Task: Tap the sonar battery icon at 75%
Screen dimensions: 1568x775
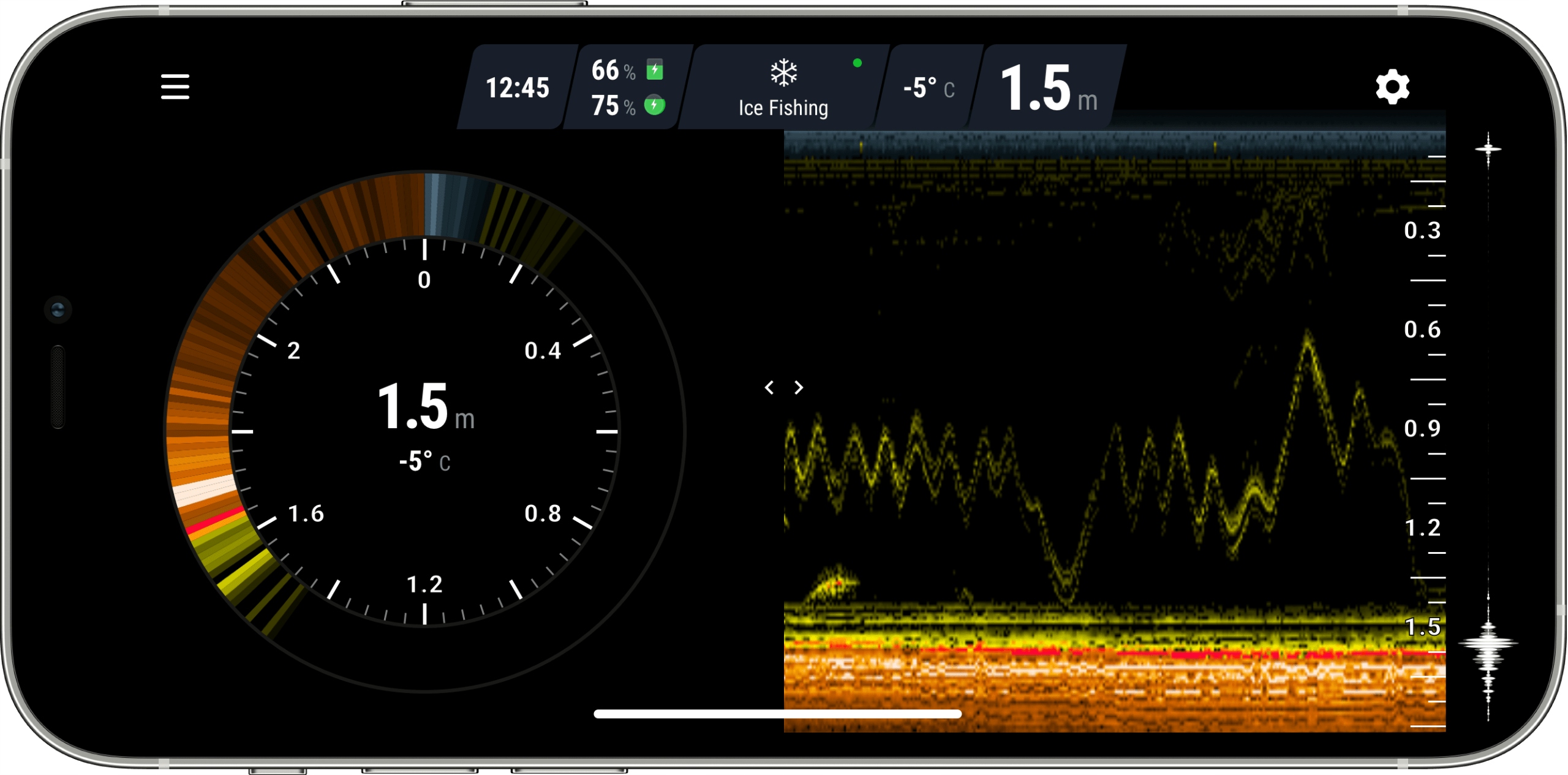Action: tap(655, 105)
